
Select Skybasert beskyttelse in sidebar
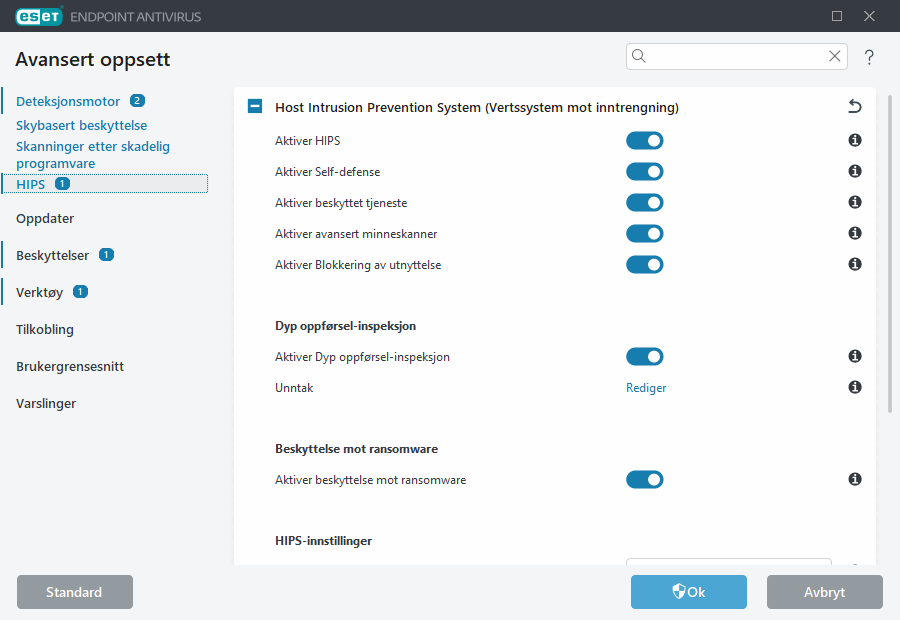tap(82, 125)
